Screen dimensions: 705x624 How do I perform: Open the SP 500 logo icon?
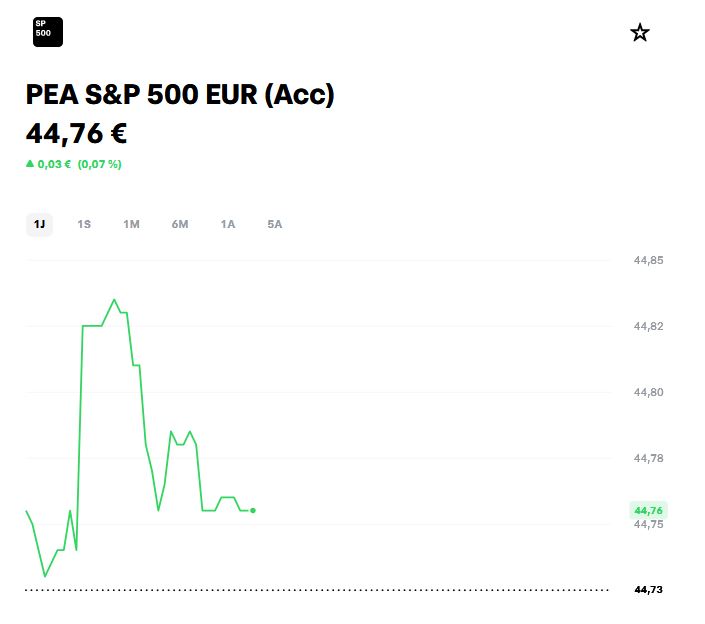click(48, 32)
